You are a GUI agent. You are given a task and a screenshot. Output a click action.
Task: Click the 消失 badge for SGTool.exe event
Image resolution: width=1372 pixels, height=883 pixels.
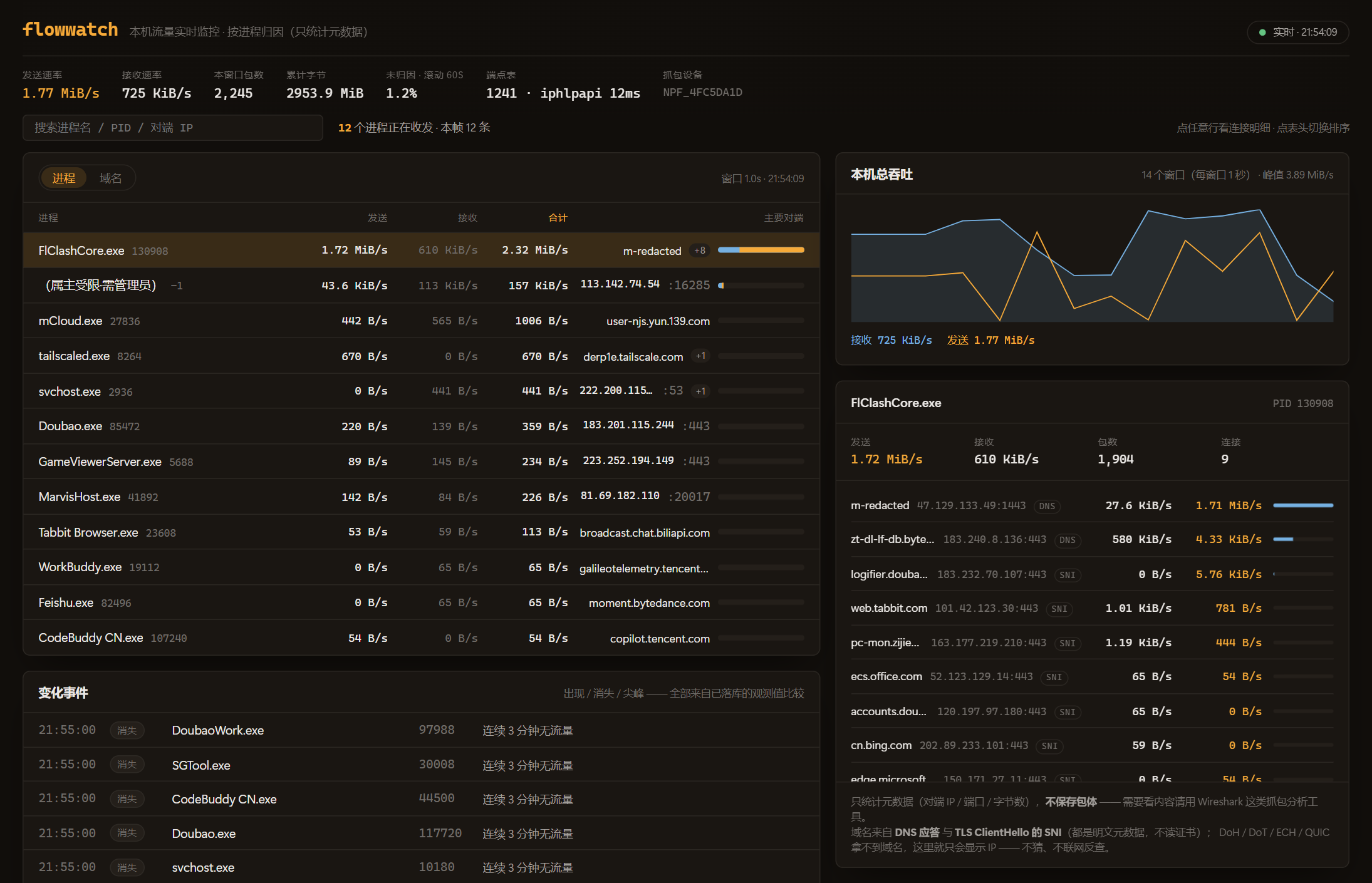tap(127, 765)
